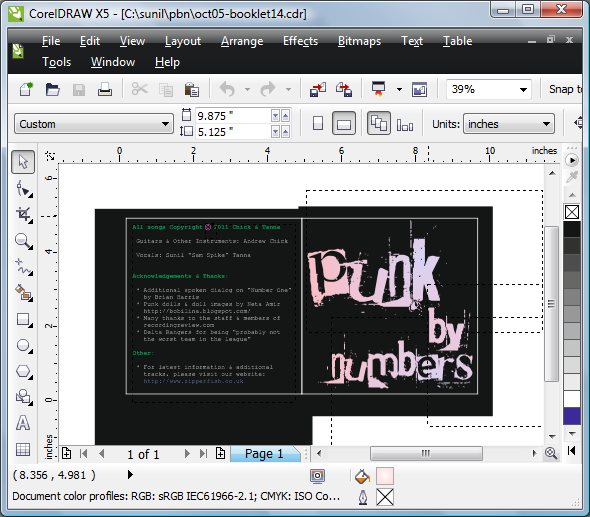Viewport: 590px width, 517px height.
Task: Expand the Application Launcher arrow
Action: (399, 90)
